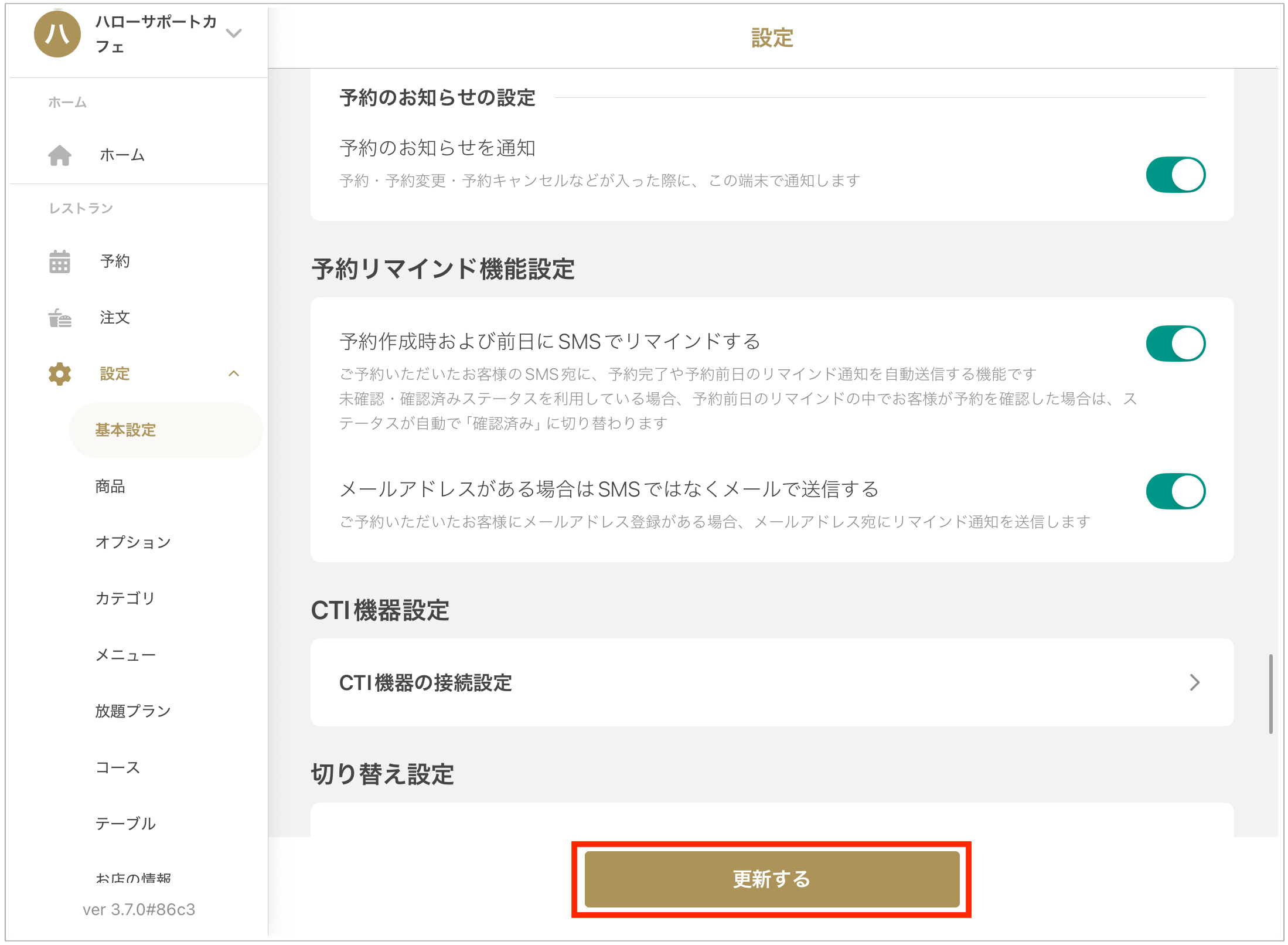This screenshot has width=1288, height=945.
Task: Disable SMS reminder toggle
Action: (x=1175, y=344)
